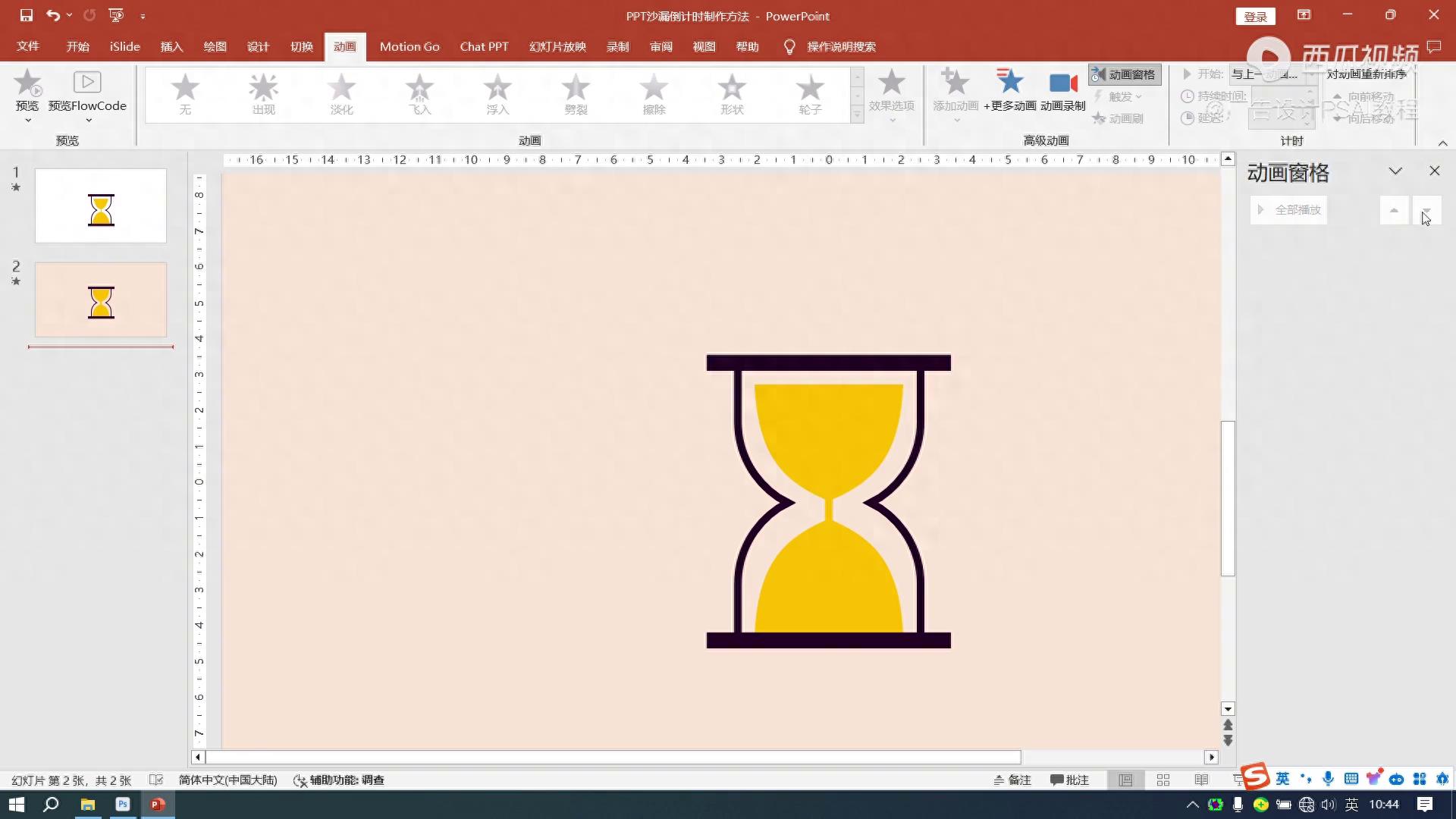Click the horizontal scrollbar beneath the slide
The image size is (1456, 819).
click(x=613, y=757)
